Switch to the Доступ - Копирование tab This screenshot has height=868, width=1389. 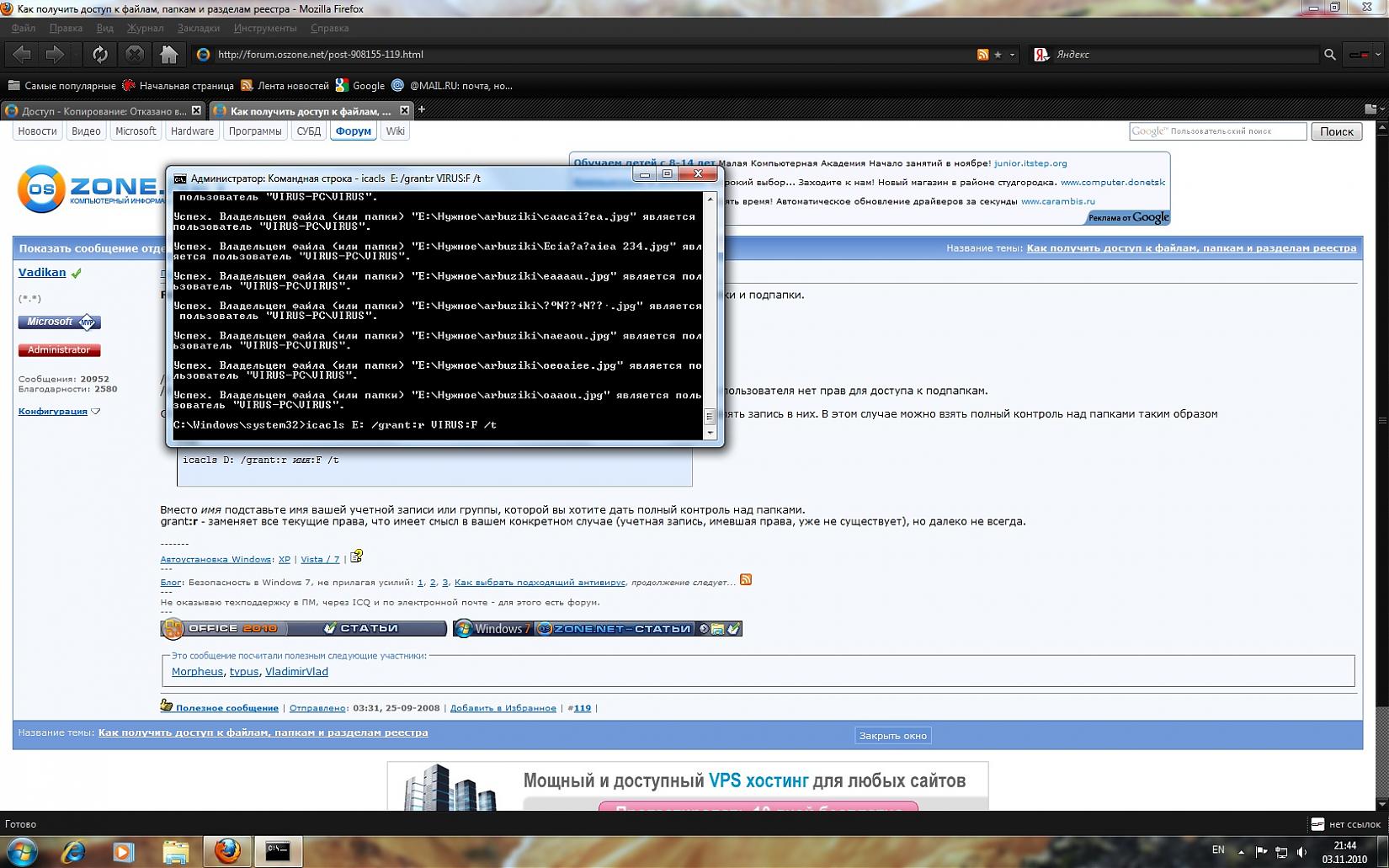pos(103,110)
